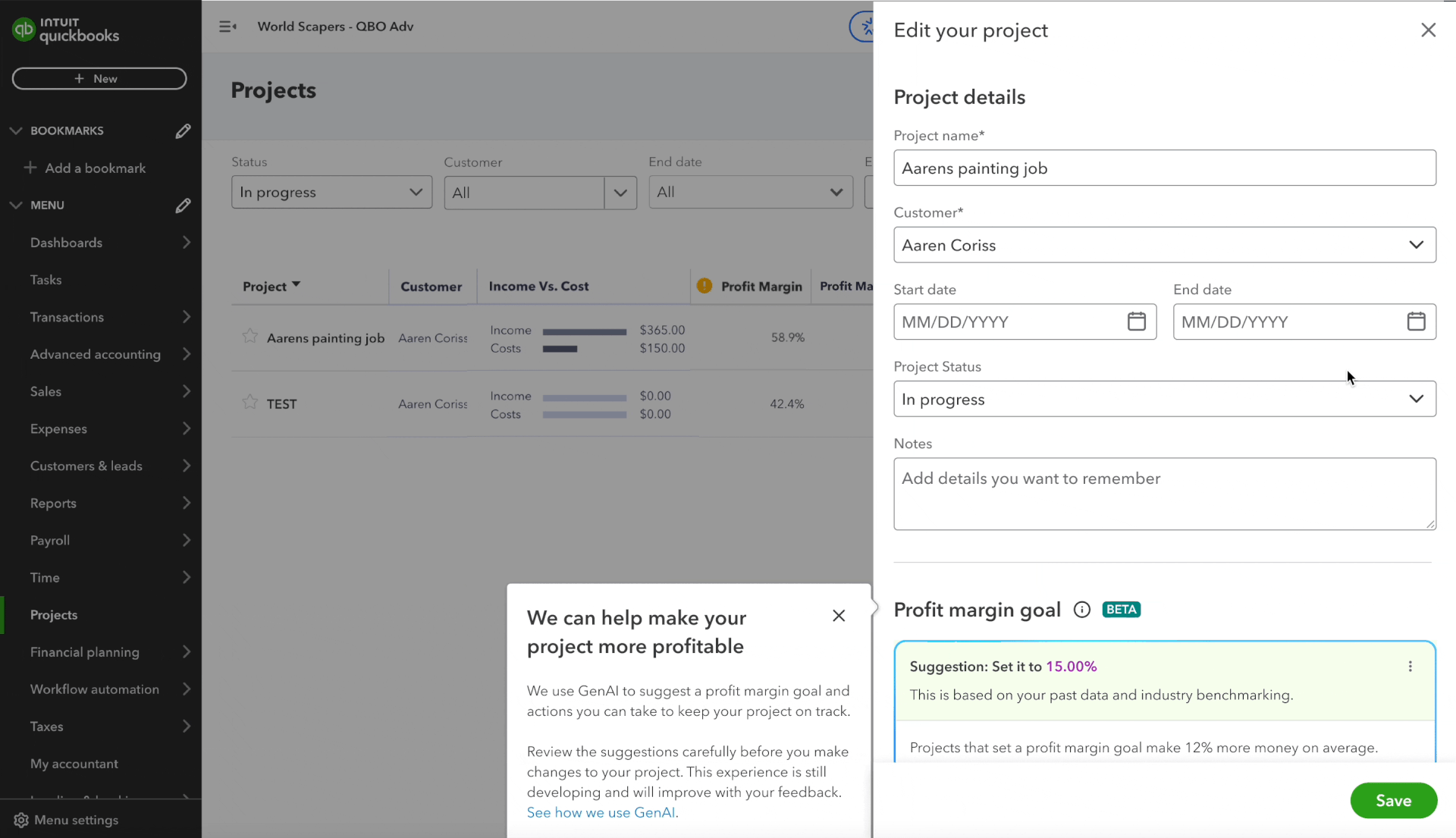The height and width of the screenshot is (838, 1456).
Task: Expand Dashboards submenu
Action: (187, 243)
